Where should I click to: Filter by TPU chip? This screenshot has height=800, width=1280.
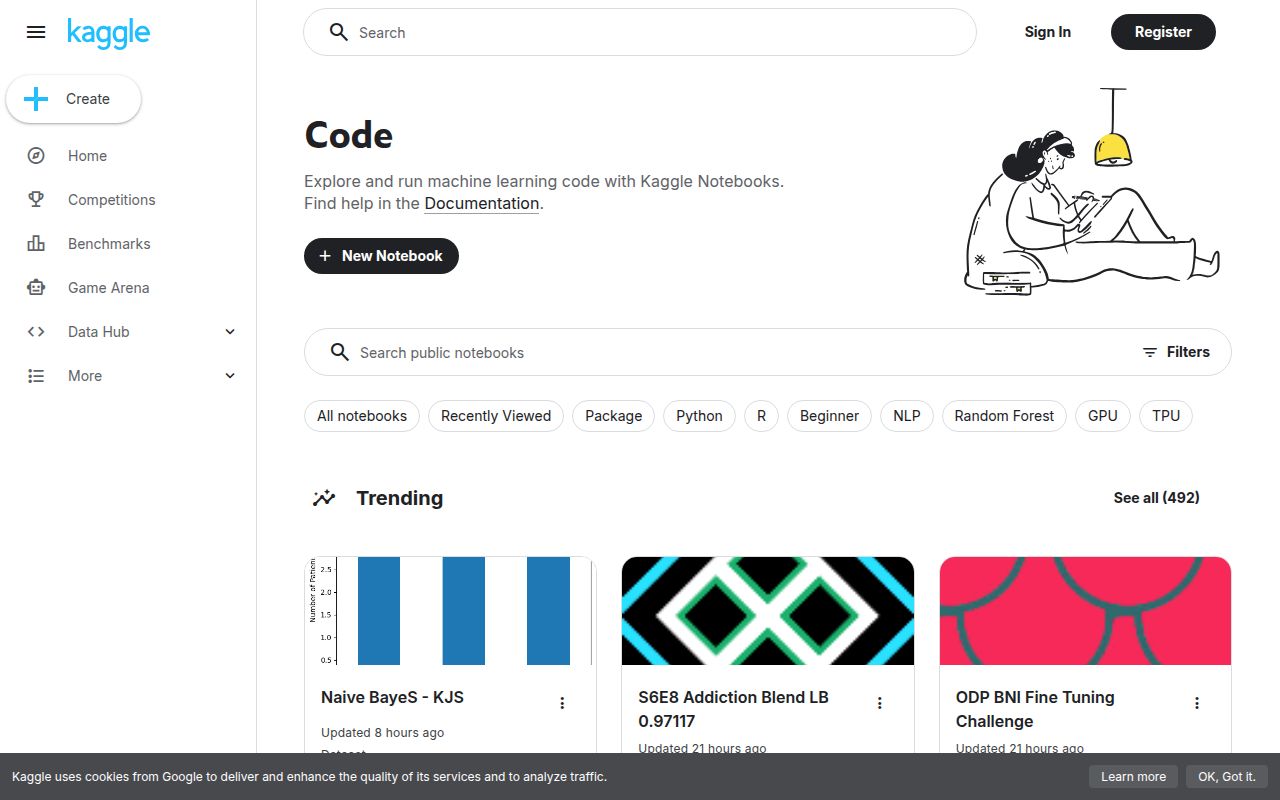1166,416
